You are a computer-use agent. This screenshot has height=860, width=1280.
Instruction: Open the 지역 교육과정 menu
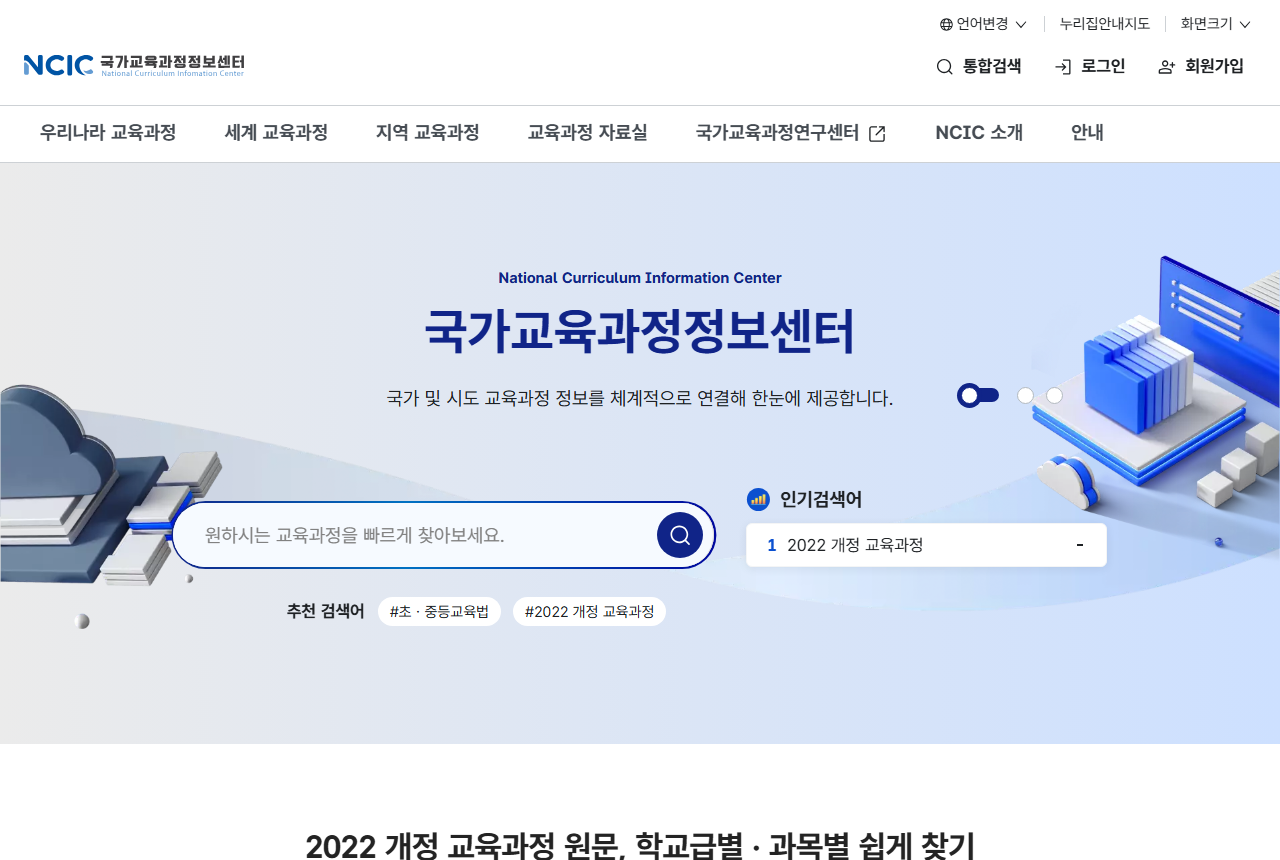click(x=428, y=133)
